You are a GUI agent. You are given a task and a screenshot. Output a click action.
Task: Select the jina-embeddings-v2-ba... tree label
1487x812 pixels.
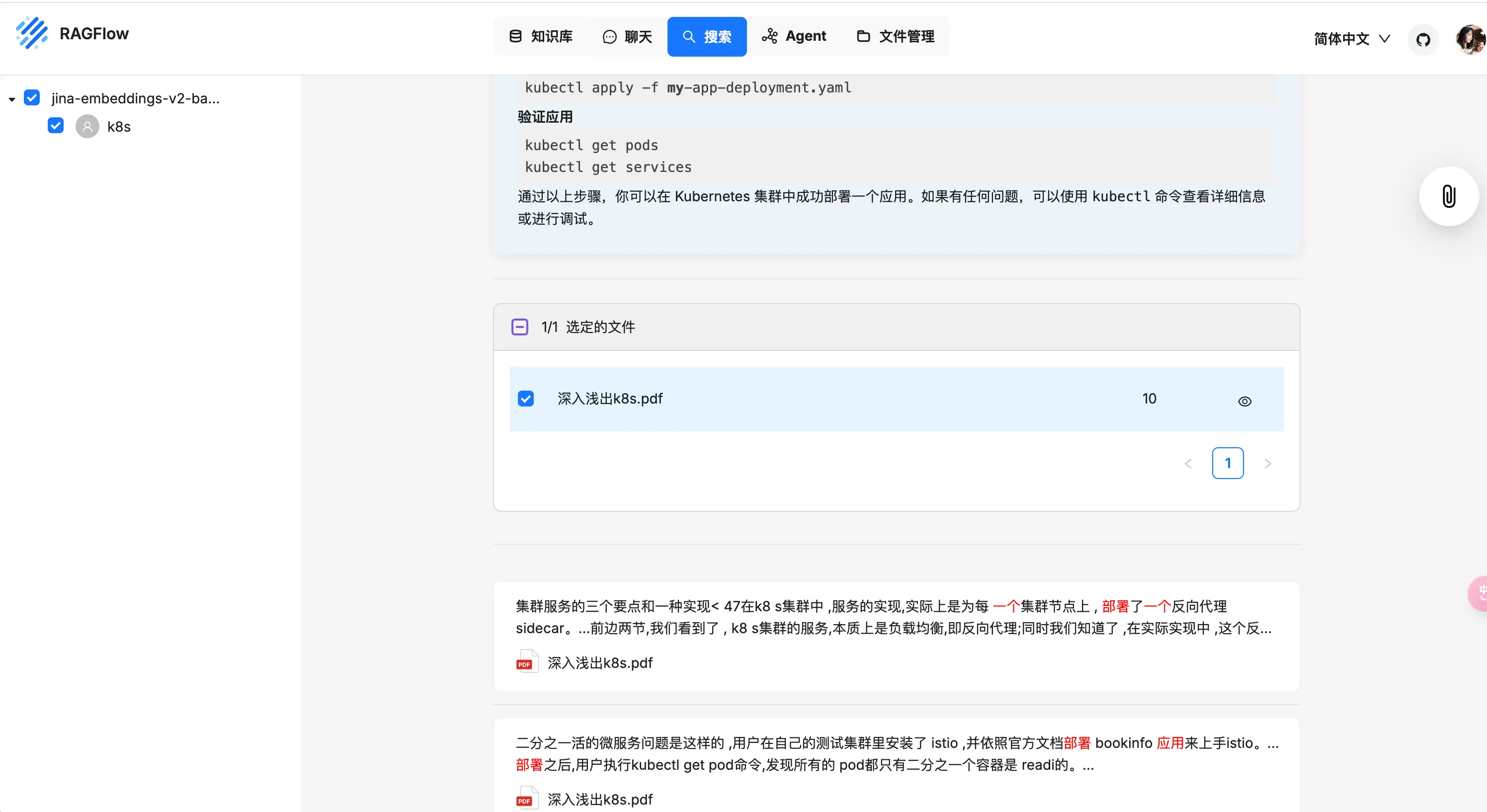(135, 98)
